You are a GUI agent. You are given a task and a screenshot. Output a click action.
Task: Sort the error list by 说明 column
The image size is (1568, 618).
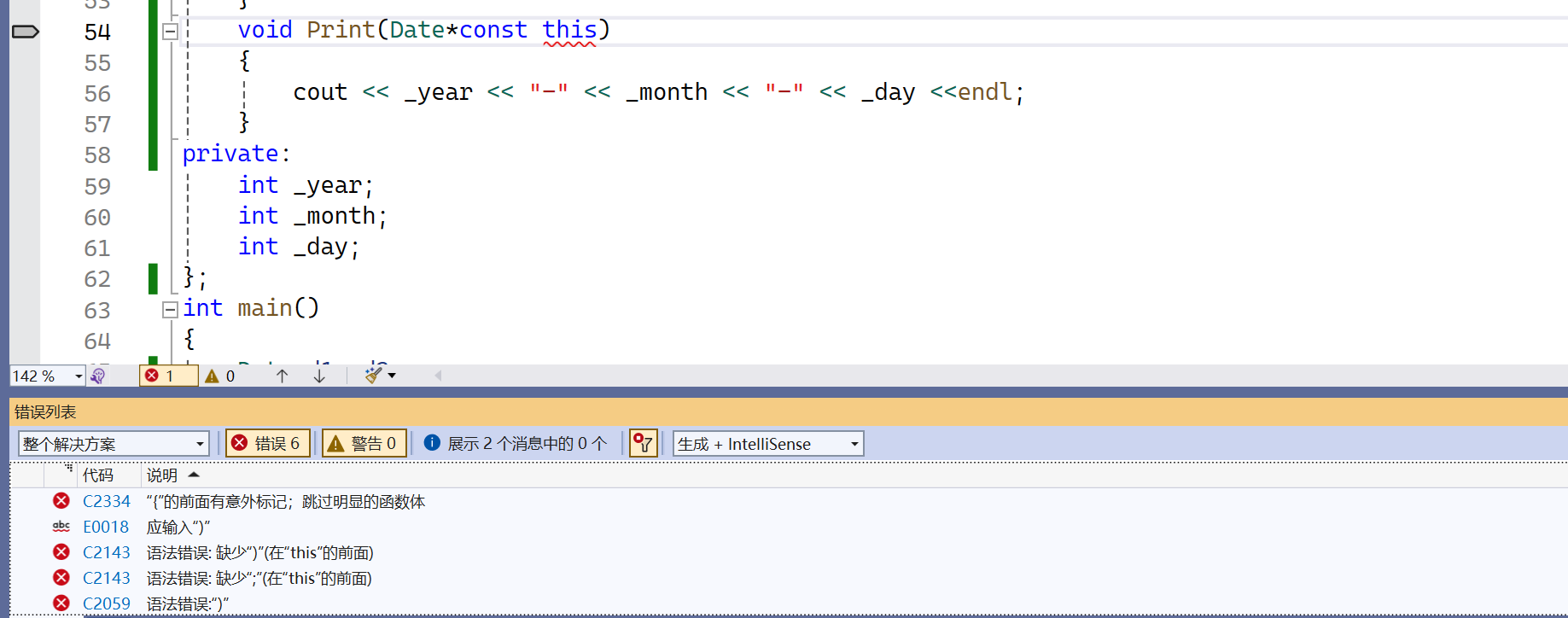[162, 475]
